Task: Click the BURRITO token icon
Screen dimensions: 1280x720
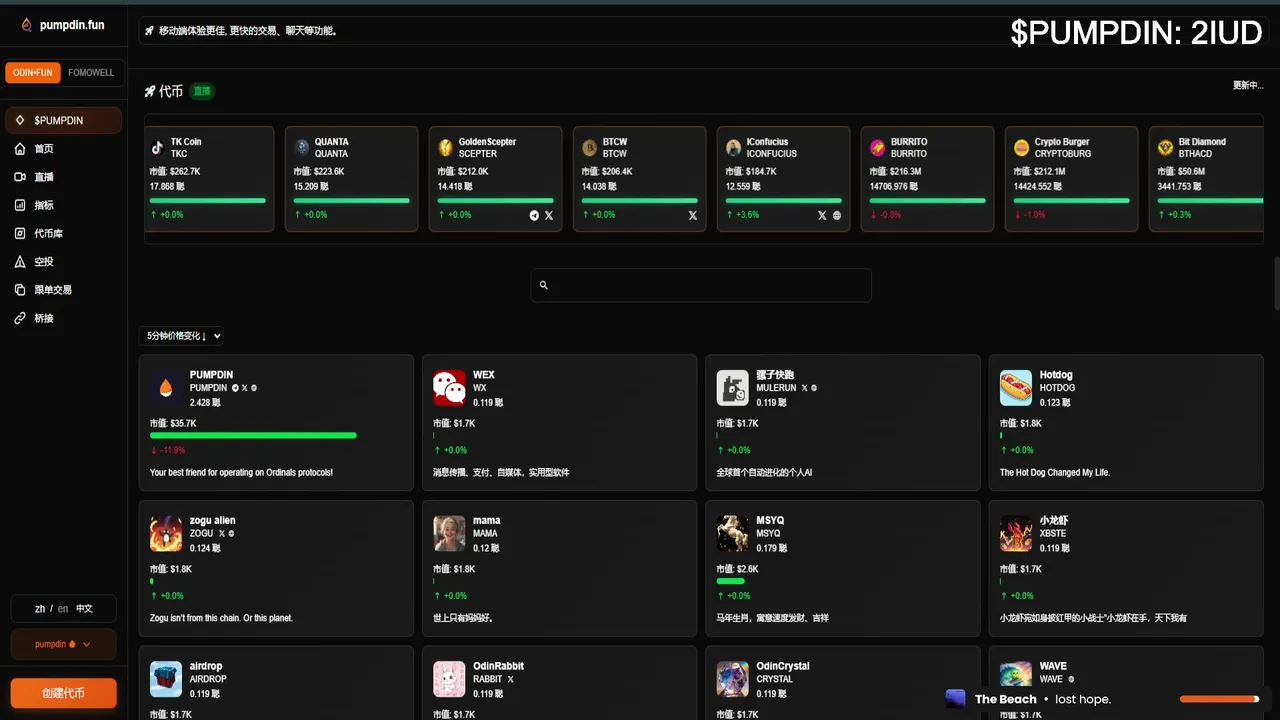Action: [x=877, y=147]
